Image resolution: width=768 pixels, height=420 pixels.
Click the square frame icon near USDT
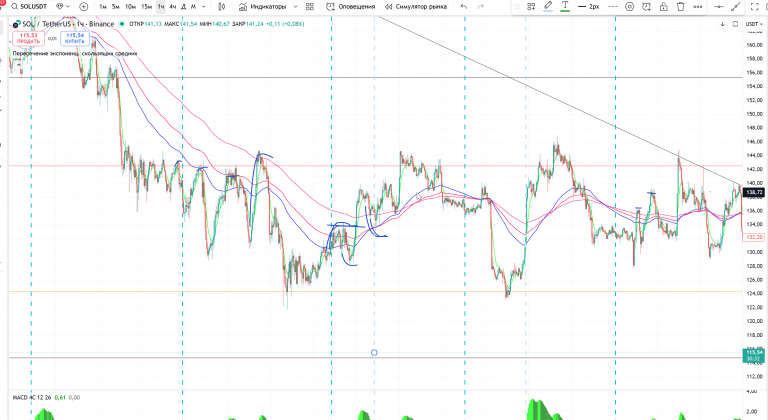click(735, 24)
